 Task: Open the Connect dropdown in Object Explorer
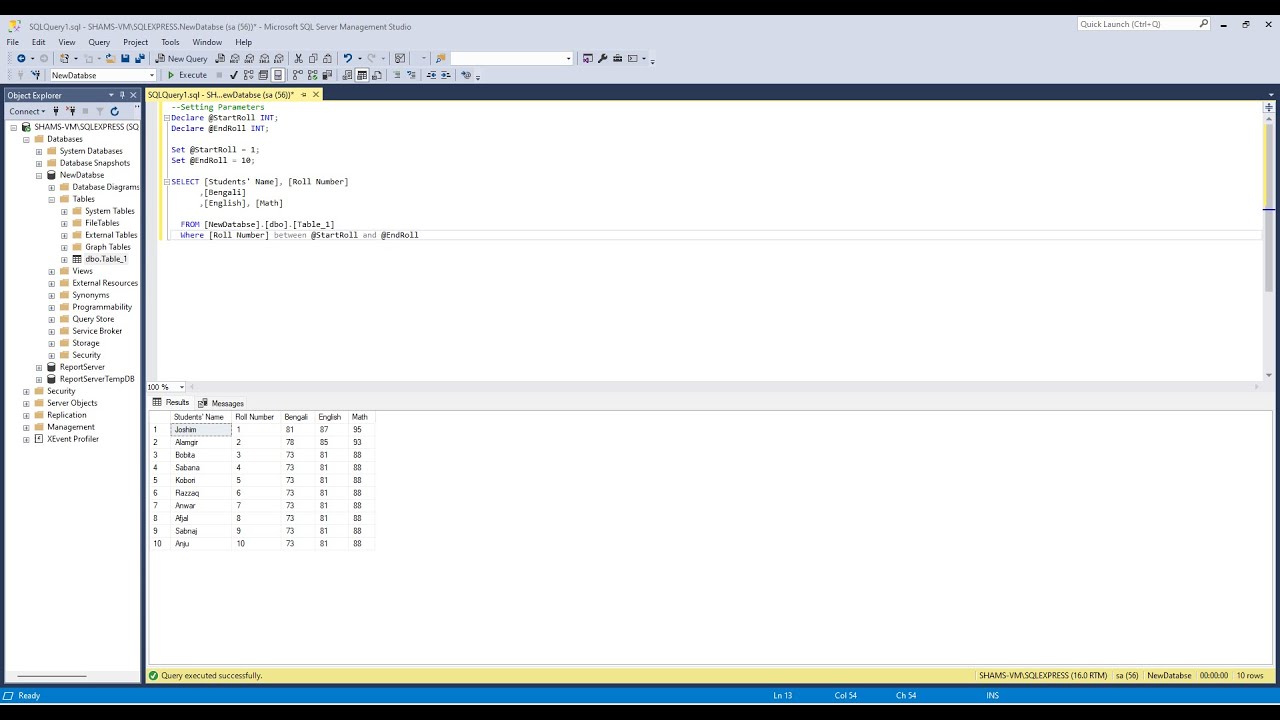(27, 111)
